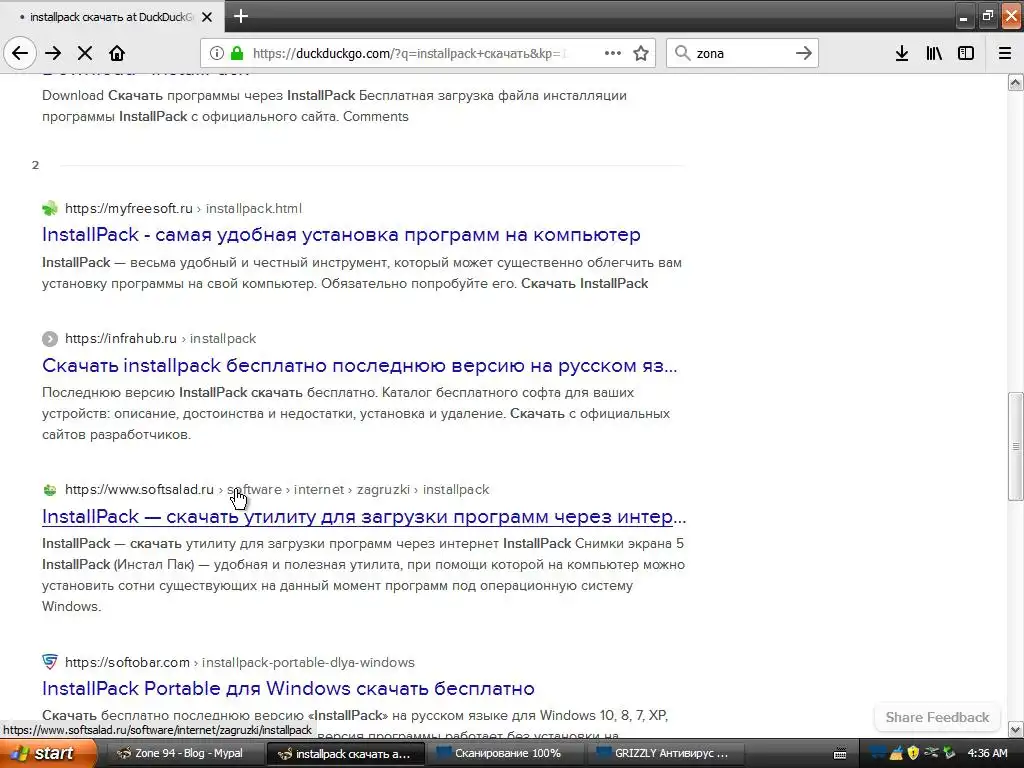Click the search magnifier icon beside zona
This screenshot has height=768, width=1024.
tap(682, 54)
